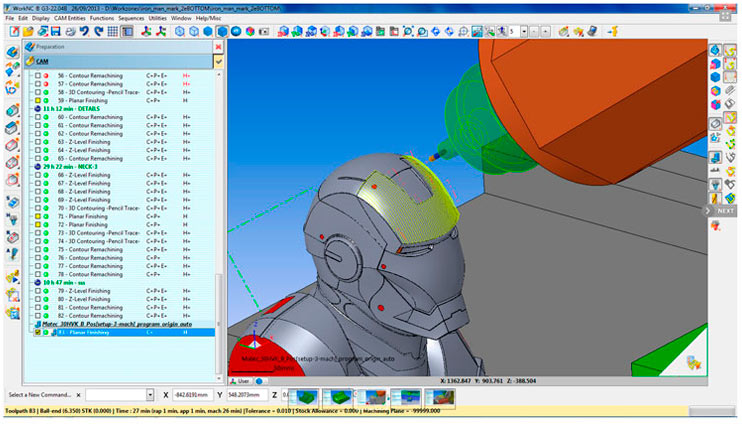The height and width of the screenshot is (435, 742).
Task: Expand the right sidebar NEXT arrow
Action: pyautogui.click(x=708, y=211)
